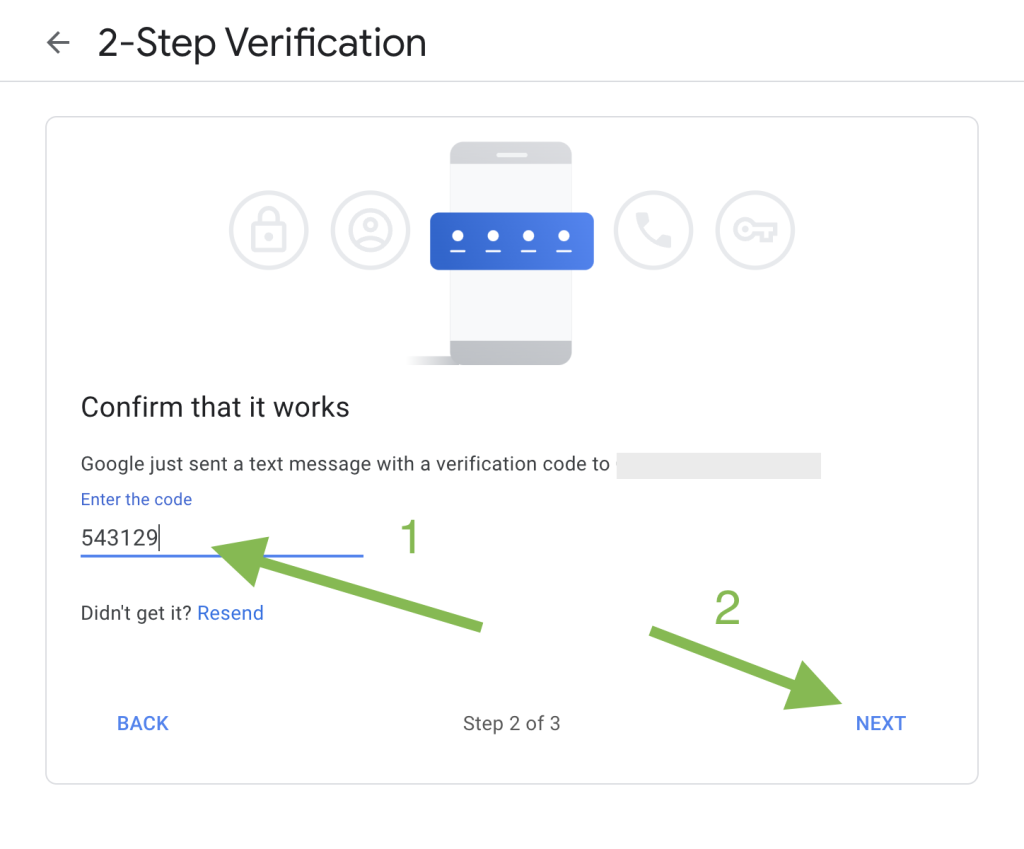Image resolution: width=1024 pixels, height=849 pixels.
Task: Click the back arrow beside 2-Step Verification
Action: pos(57,42)
